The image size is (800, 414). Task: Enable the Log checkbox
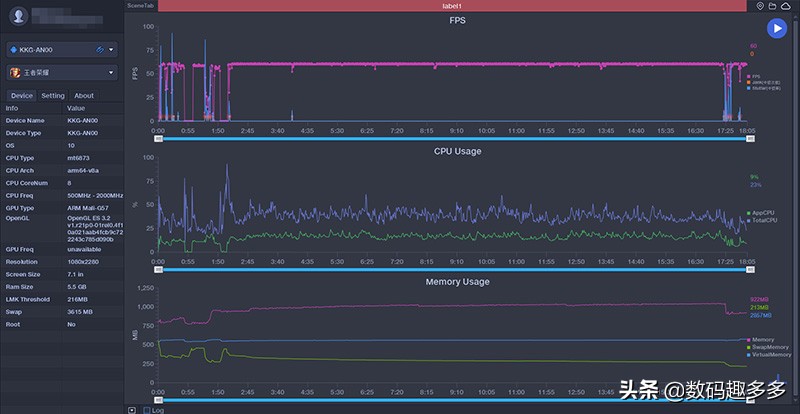[x=147, y=410]
